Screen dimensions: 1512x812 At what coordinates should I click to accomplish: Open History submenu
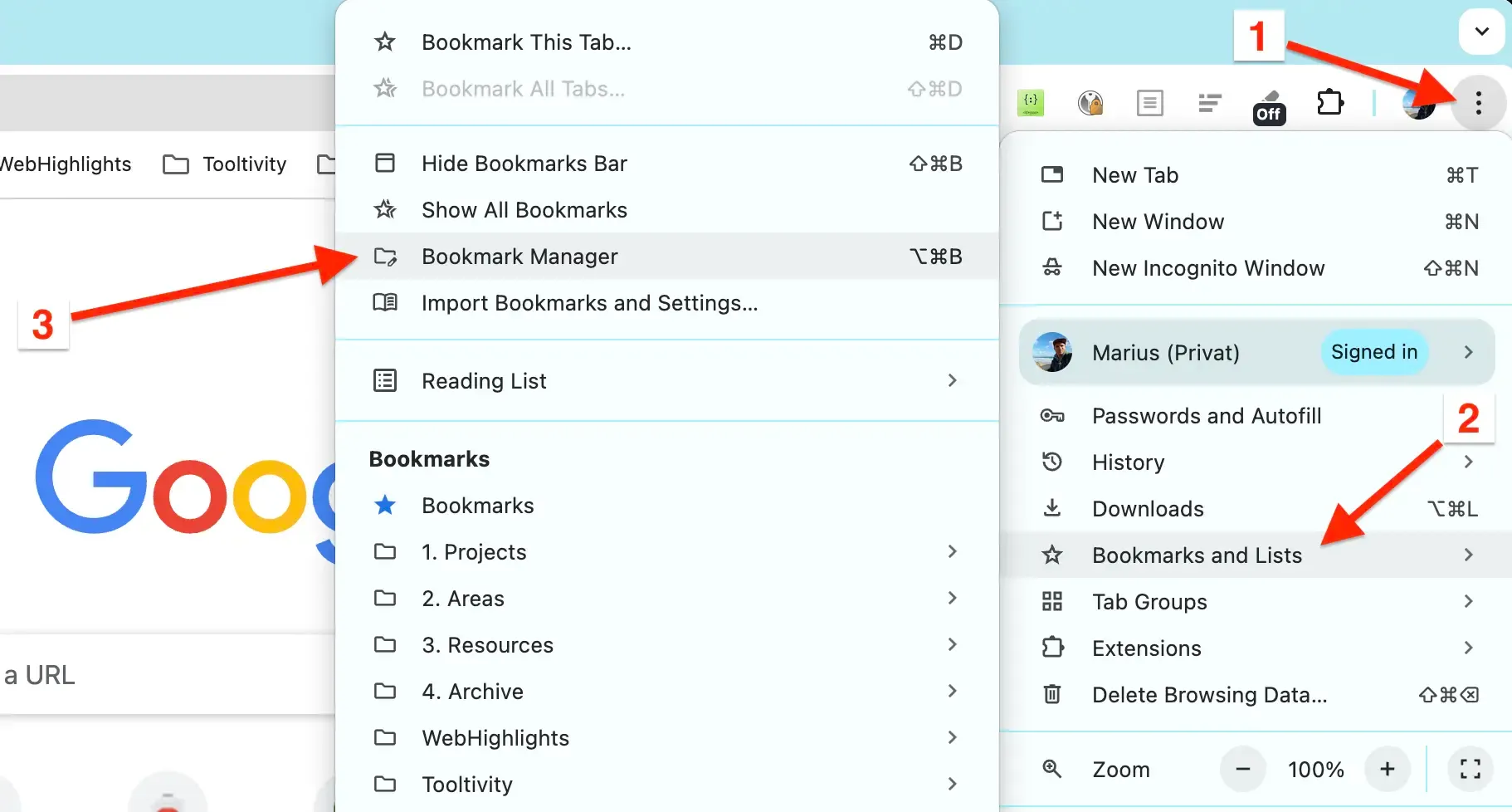point(1256,462)
